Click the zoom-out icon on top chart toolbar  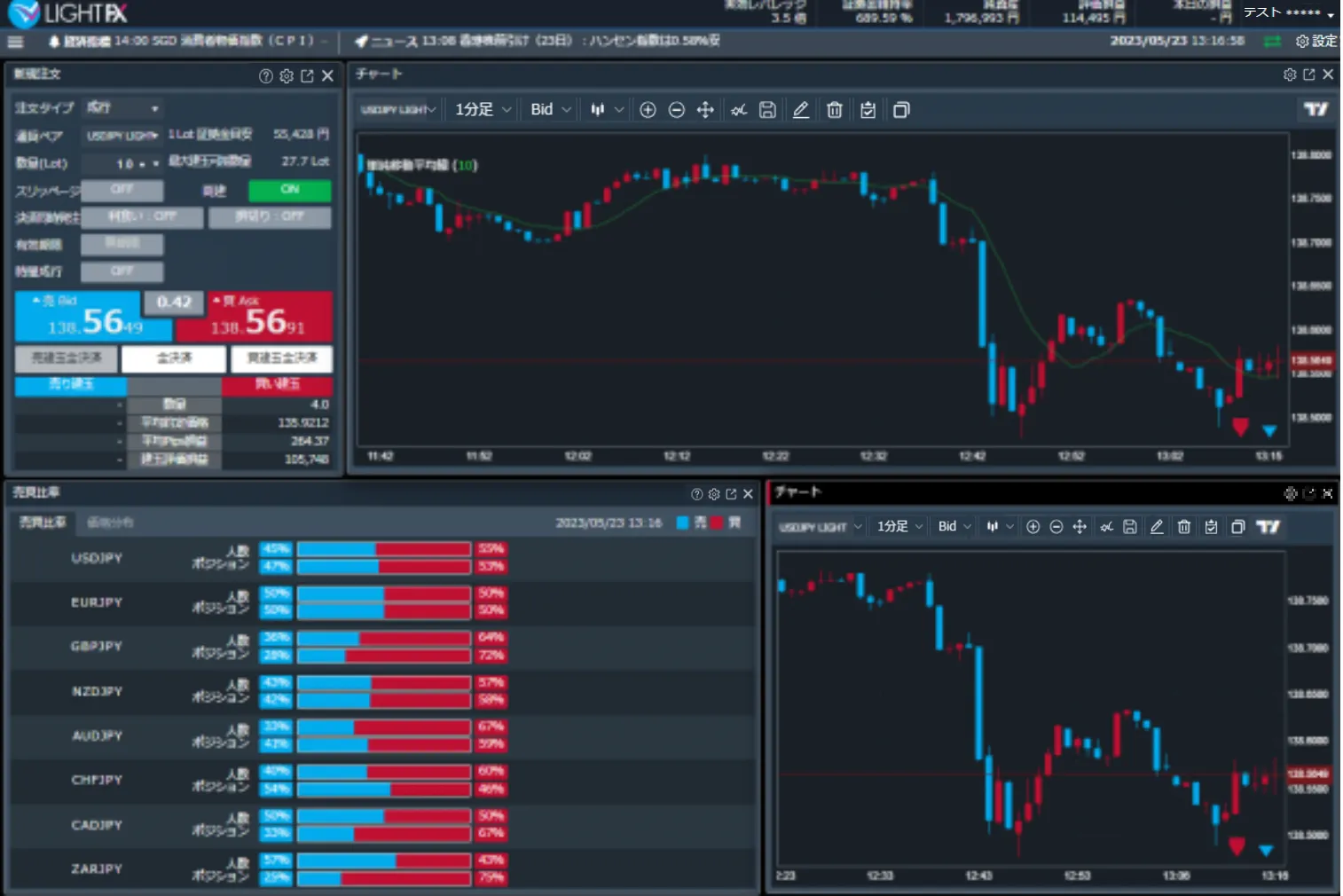676,110
